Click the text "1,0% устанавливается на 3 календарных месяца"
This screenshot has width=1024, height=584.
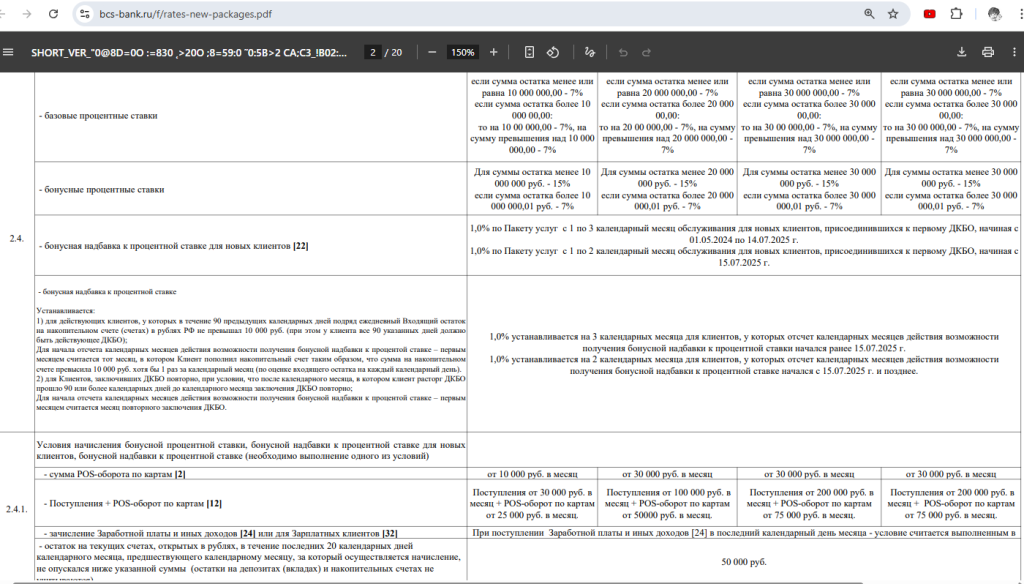pos(744,342)
